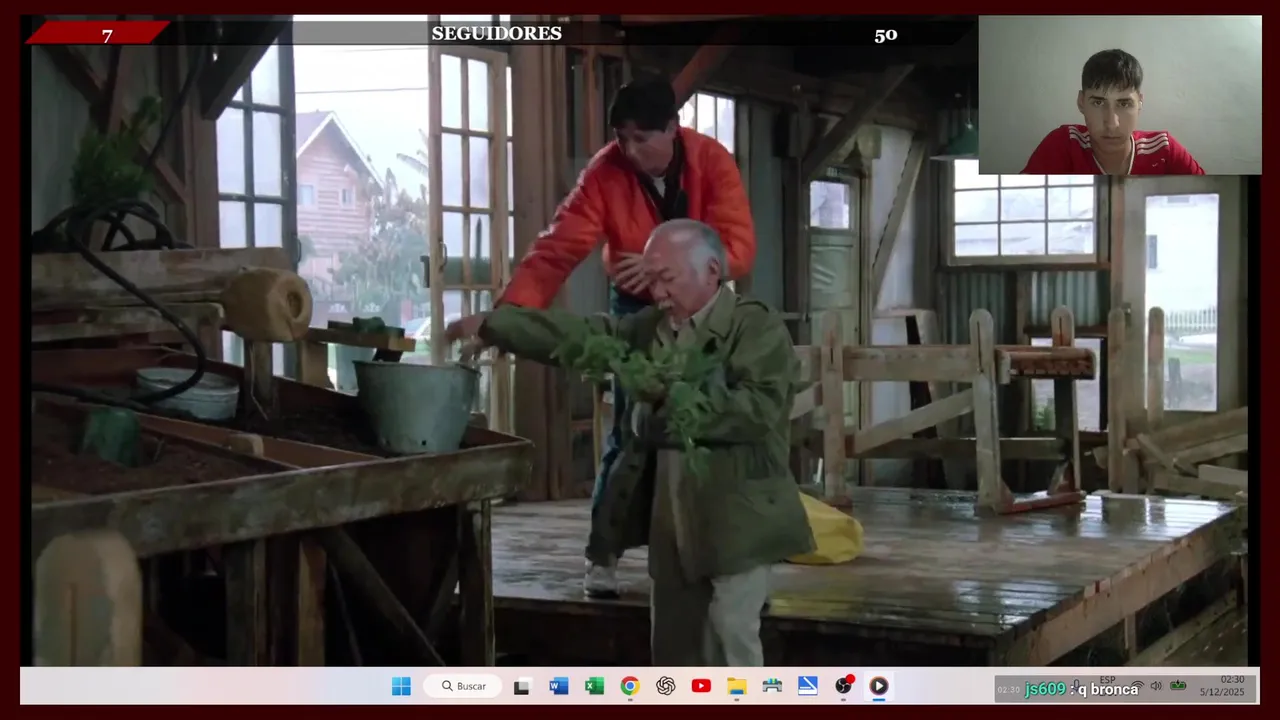
Task: Open the YouTube taskbar icon
Action: point(701,686)
